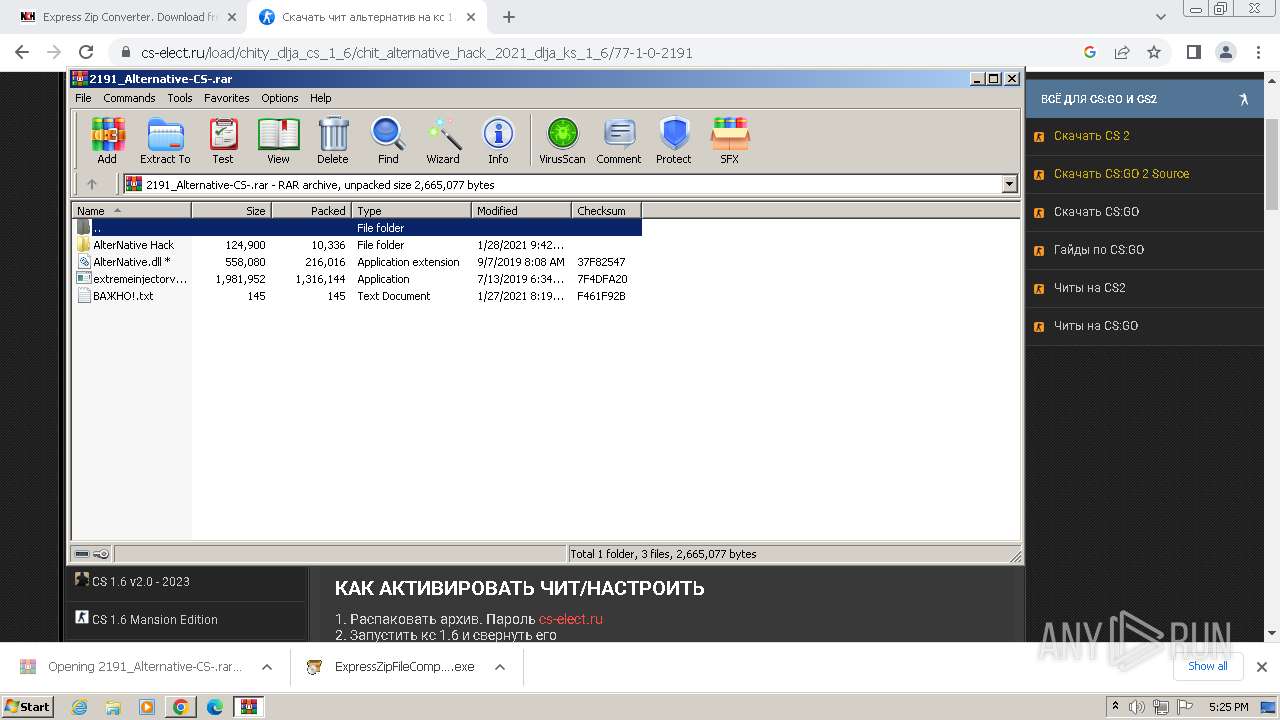Open Гайды по CS:GO link

coord(1098,250)
